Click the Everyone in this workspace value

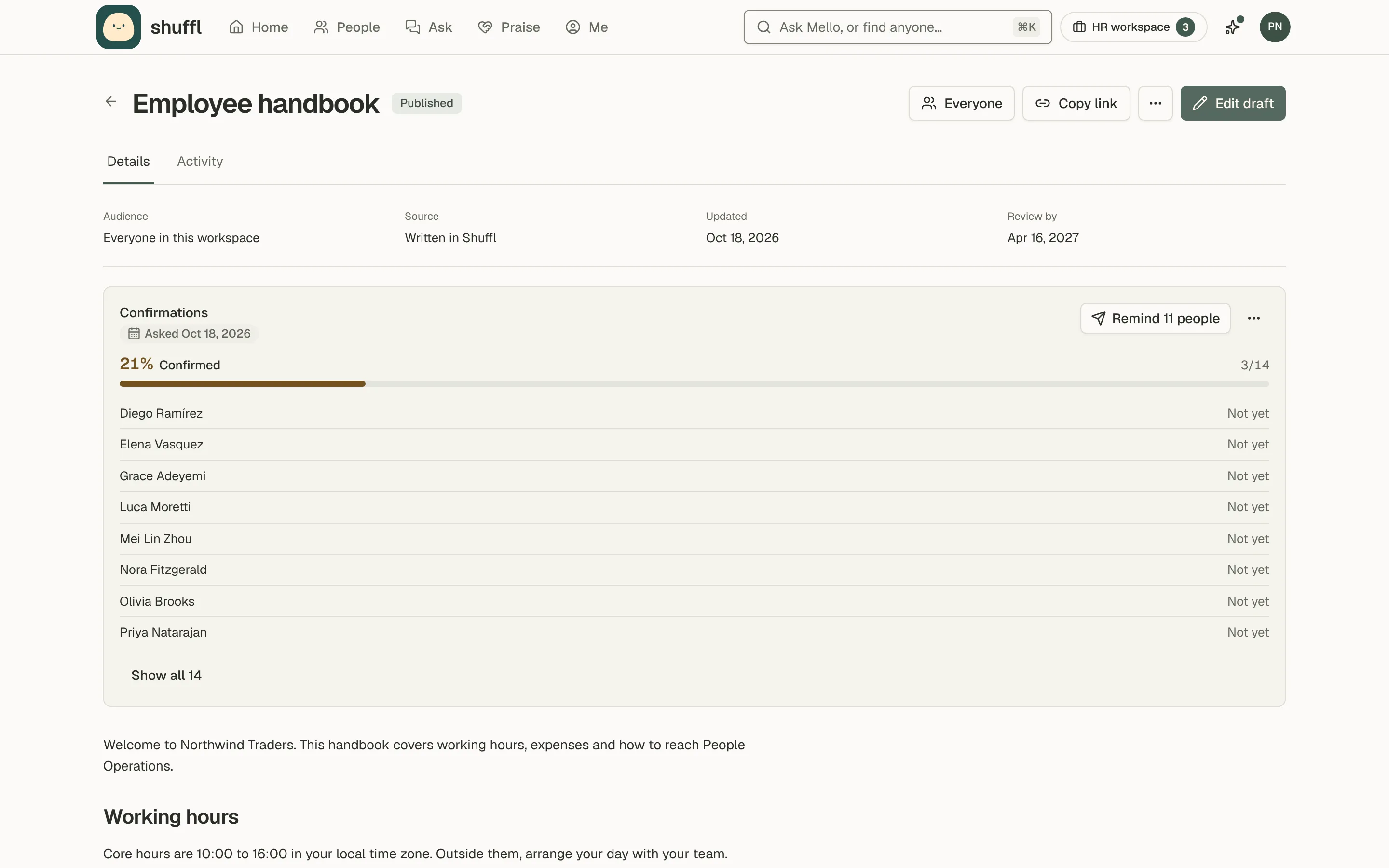[181, 238]
